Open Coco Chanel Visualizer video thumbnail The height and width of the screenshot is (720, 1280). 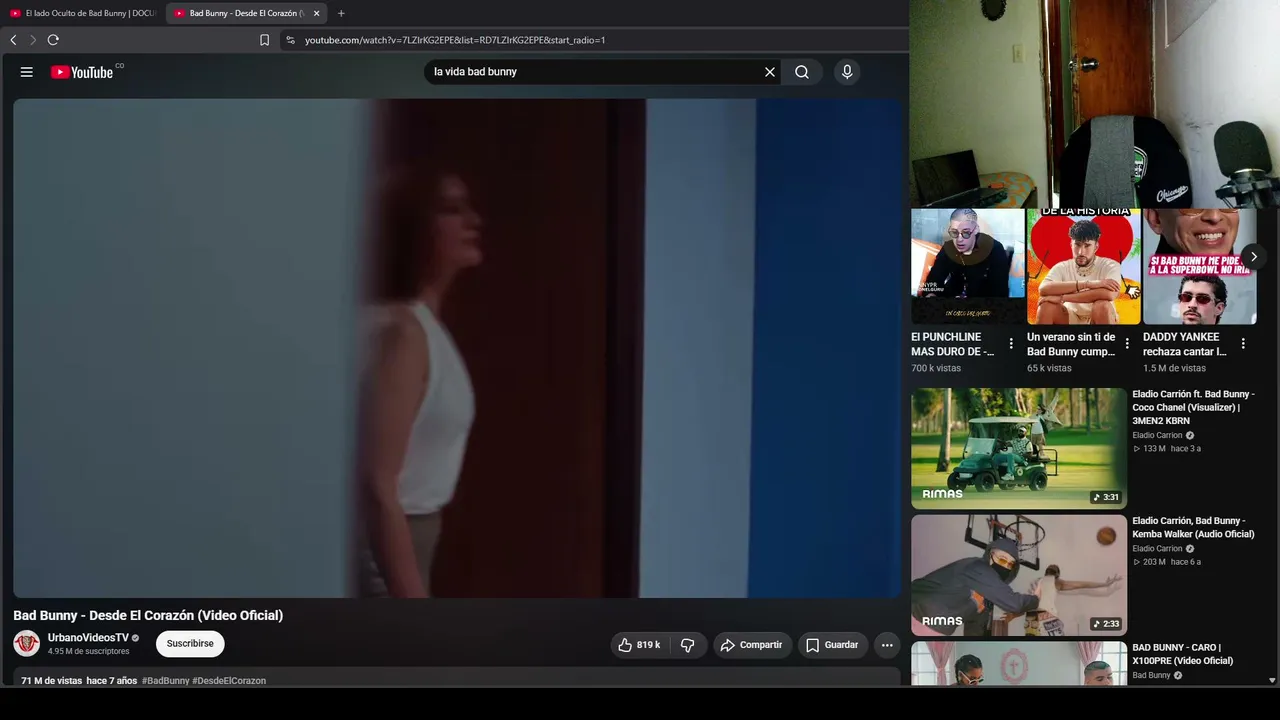[1019, 448]
